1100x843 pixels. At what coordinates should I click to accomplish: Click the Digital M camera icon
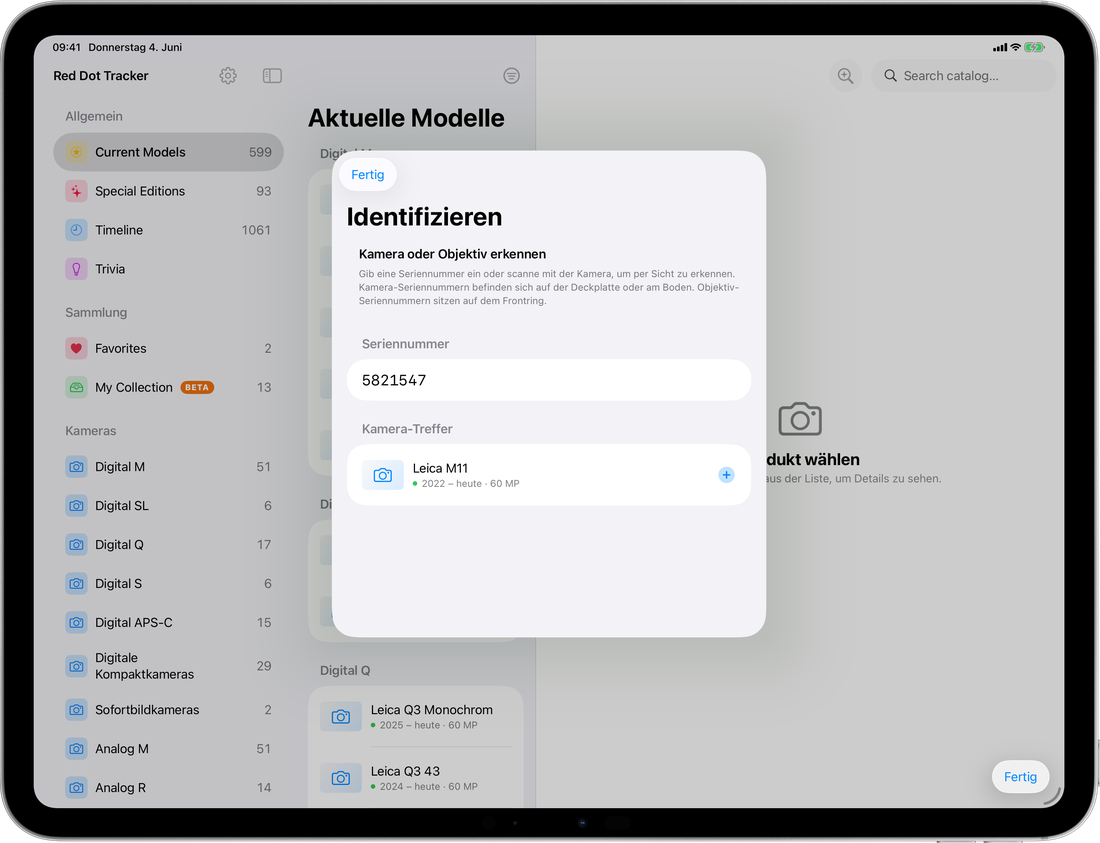76,466
